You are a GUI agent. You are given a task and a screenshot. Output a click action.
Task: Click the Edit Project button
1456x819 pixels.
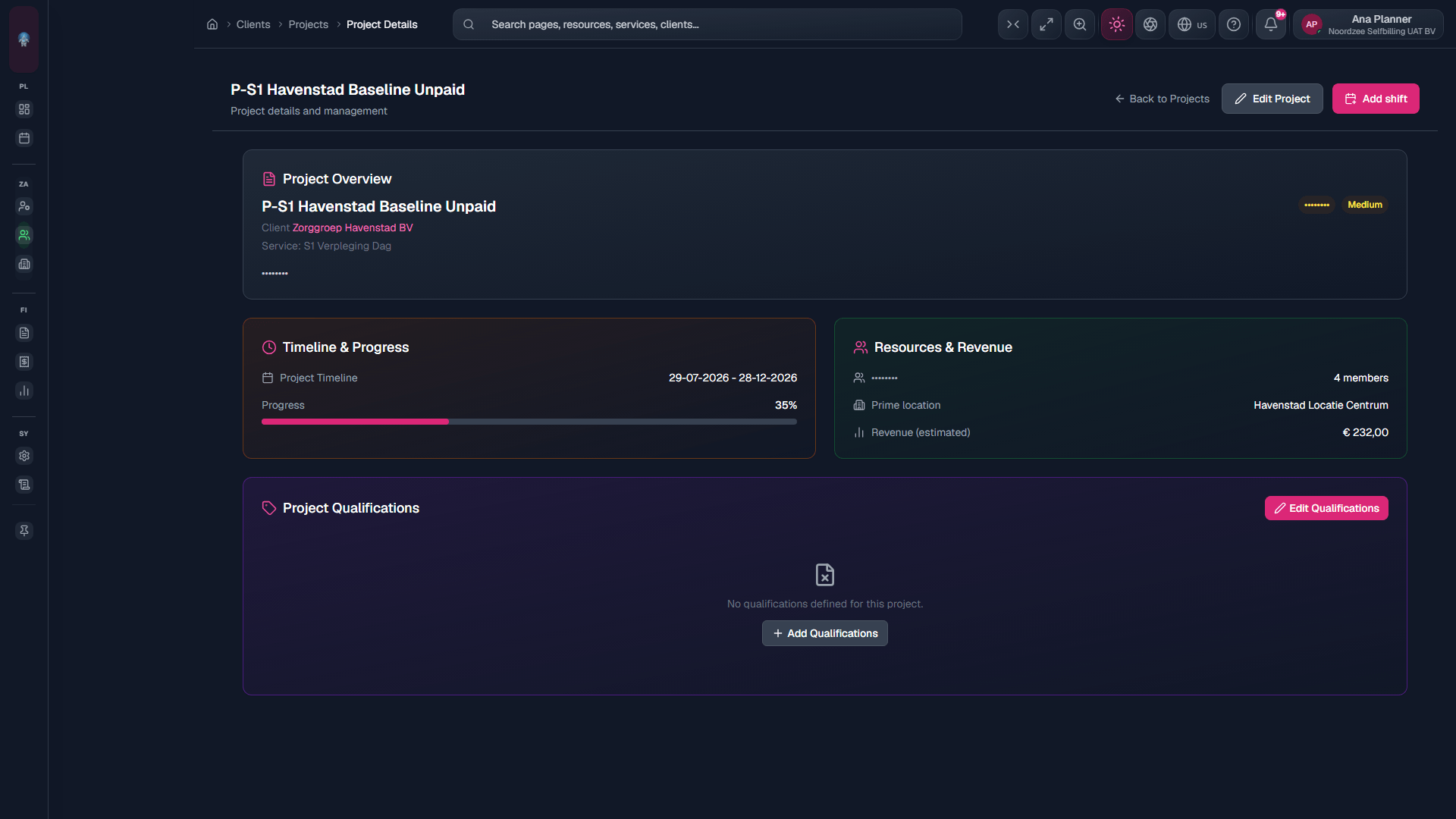click(1272, 99)
